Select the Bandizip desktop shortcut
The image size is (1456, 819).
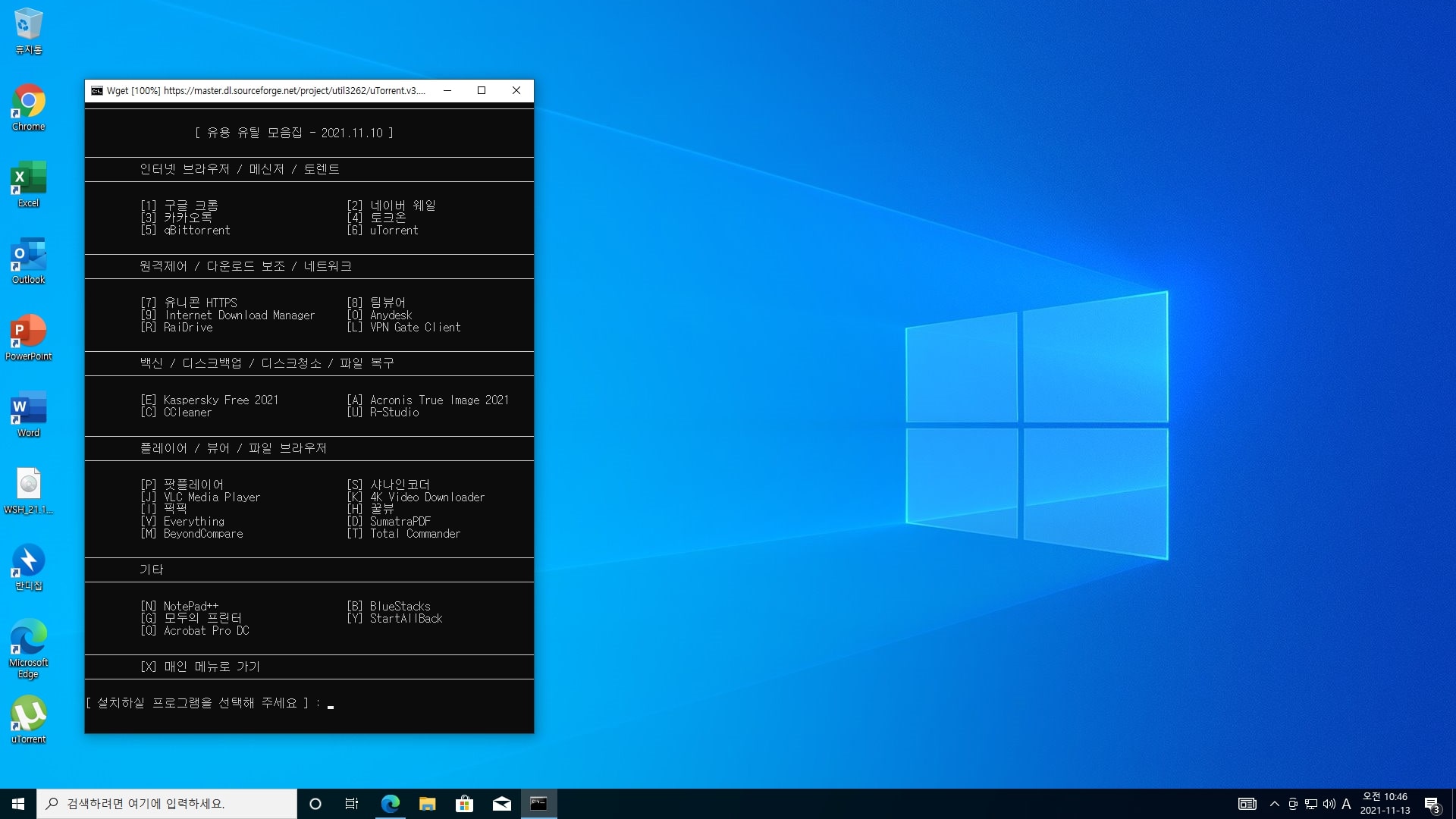[29, 567]
